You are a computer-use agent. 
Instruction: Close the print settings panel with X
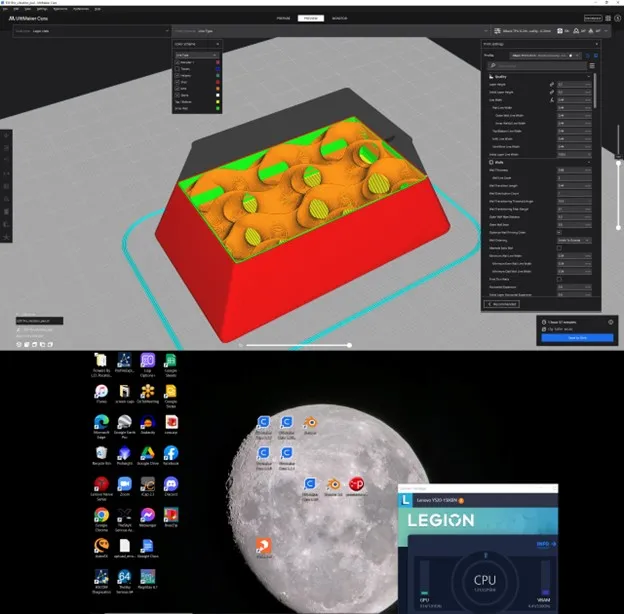[x=596, y=44]
